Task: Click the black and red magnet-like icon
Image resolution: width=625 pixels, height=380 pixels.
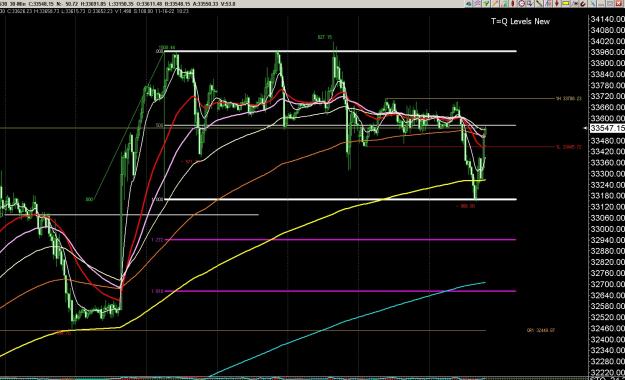Action: [x=583, y=4]
